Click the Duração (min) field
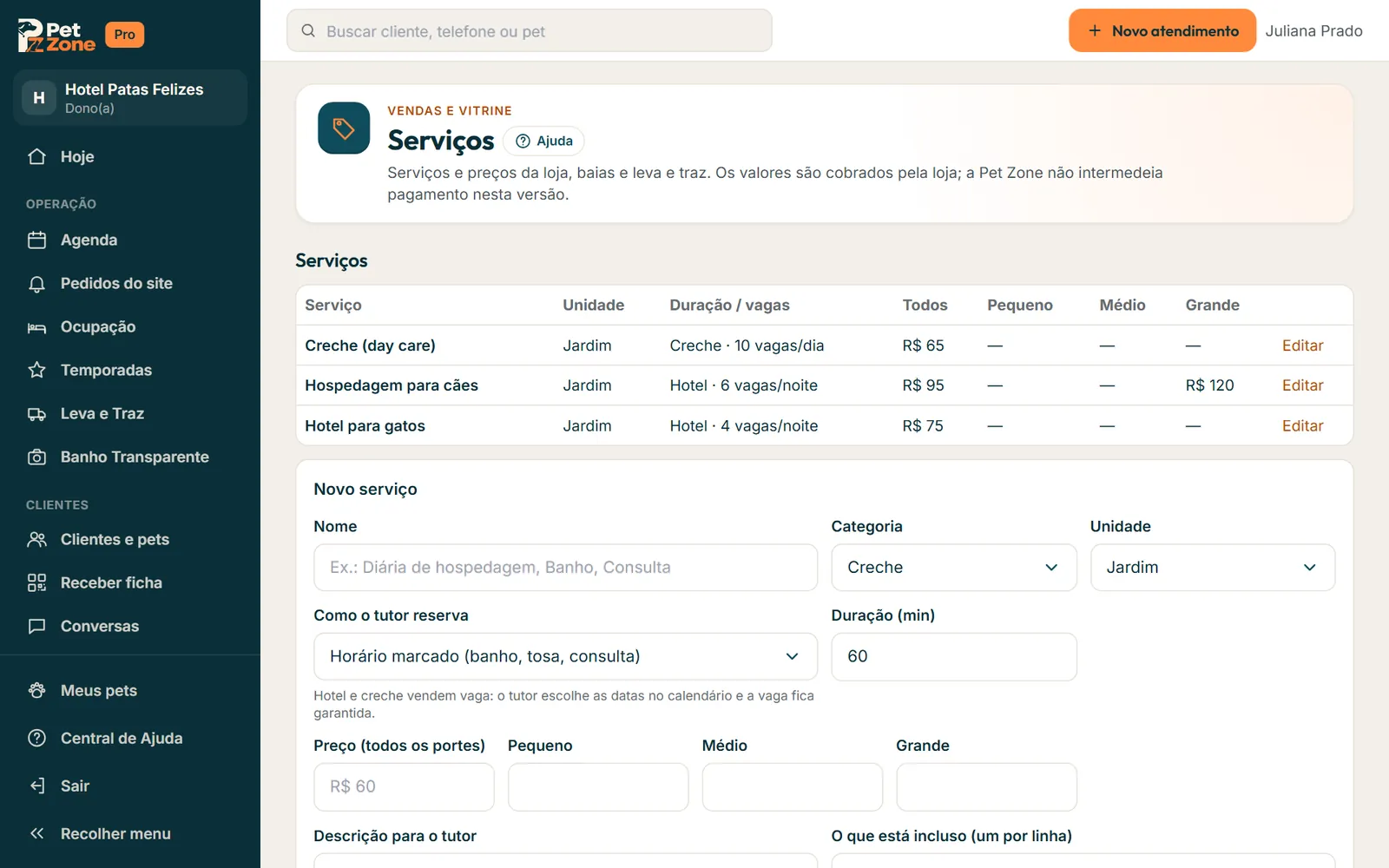 tap(954, 656)
